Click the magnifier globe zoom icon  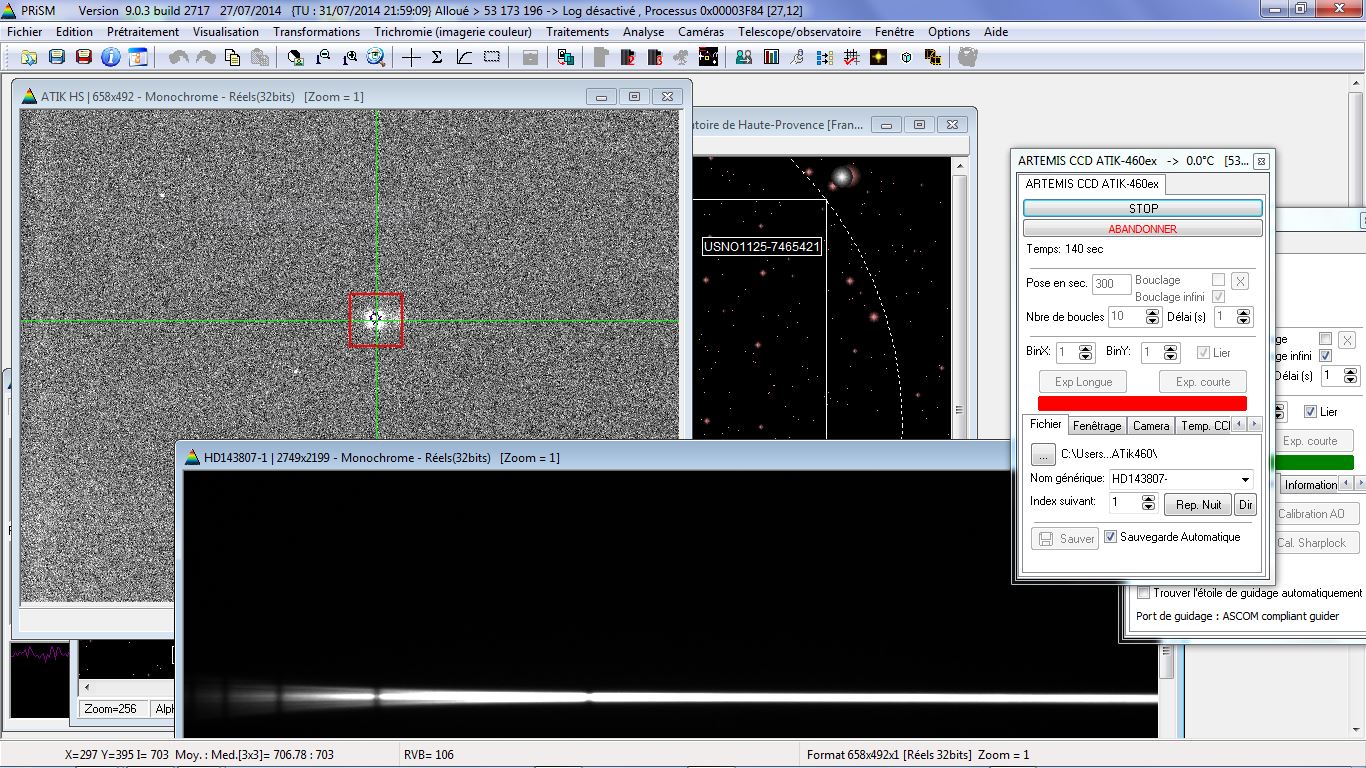pos(376,57)
